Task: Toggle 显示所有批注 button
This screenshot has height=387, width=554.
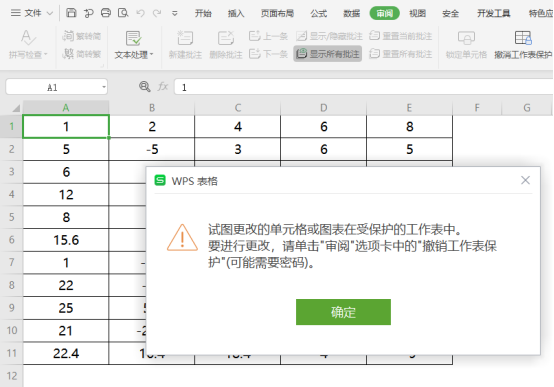Action: click(x=328, y=54)
